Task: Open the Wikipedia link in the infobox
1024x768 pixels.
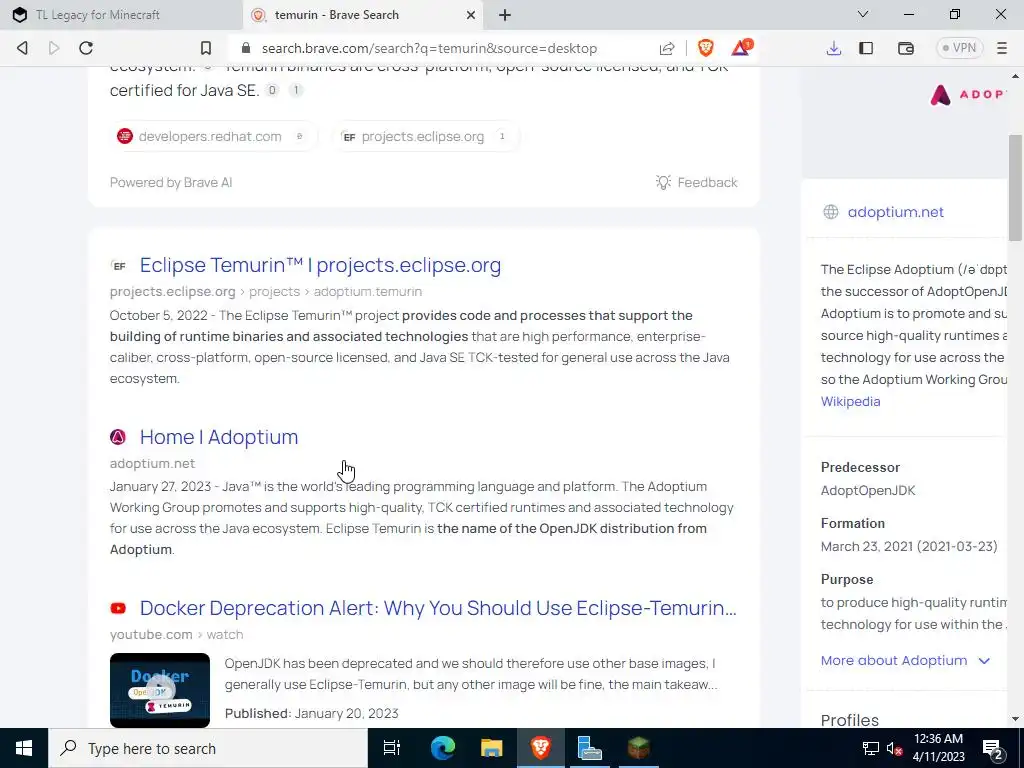Action: click(850, 402)
